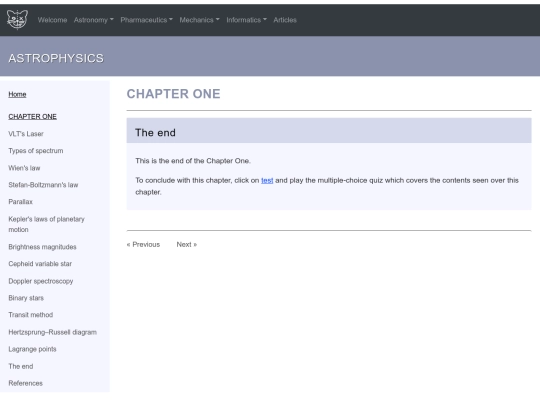Click the CHAPTER ONE main heading

173,94
